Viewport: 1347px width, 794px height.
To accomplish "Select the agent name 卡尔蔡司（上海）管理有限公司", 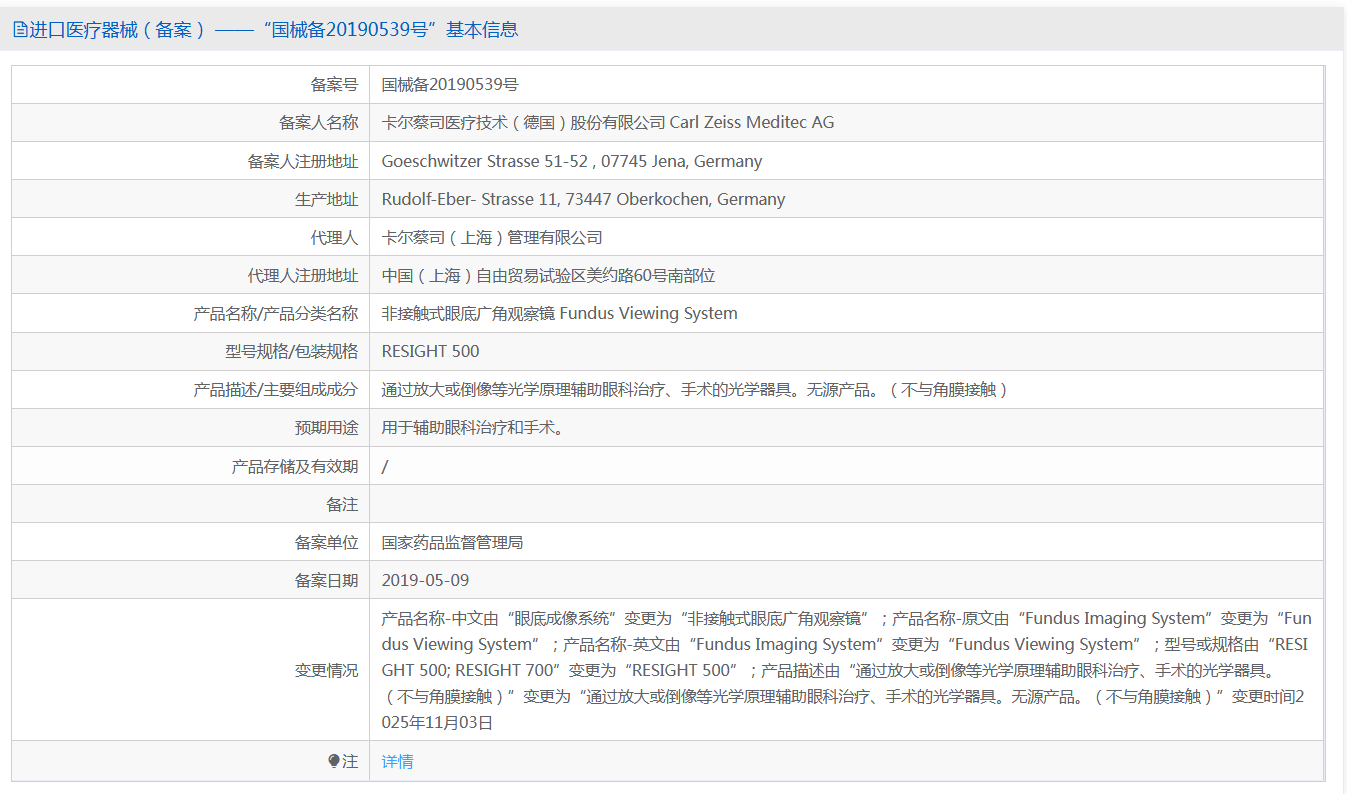I will [x=492, y=237].
